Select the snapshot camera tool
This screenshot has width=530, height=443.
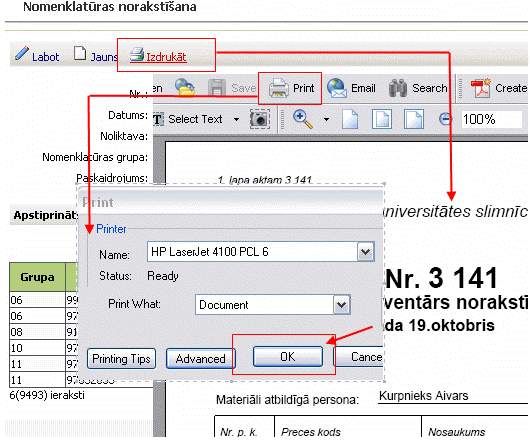[260, 119]
